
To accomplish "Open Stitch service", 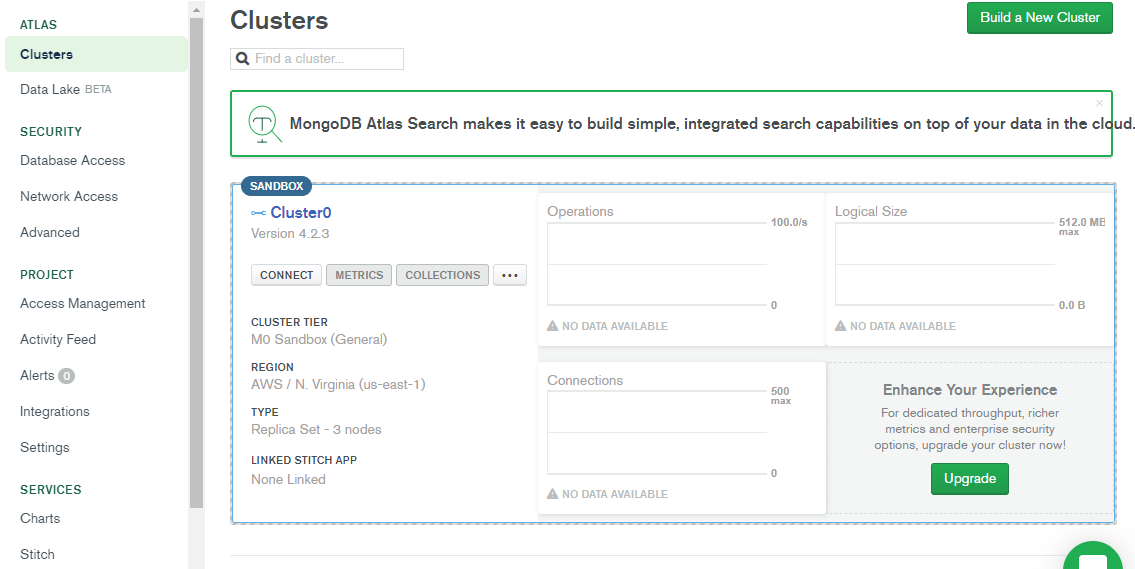I will pyautogui.click(x=38, y=555).
